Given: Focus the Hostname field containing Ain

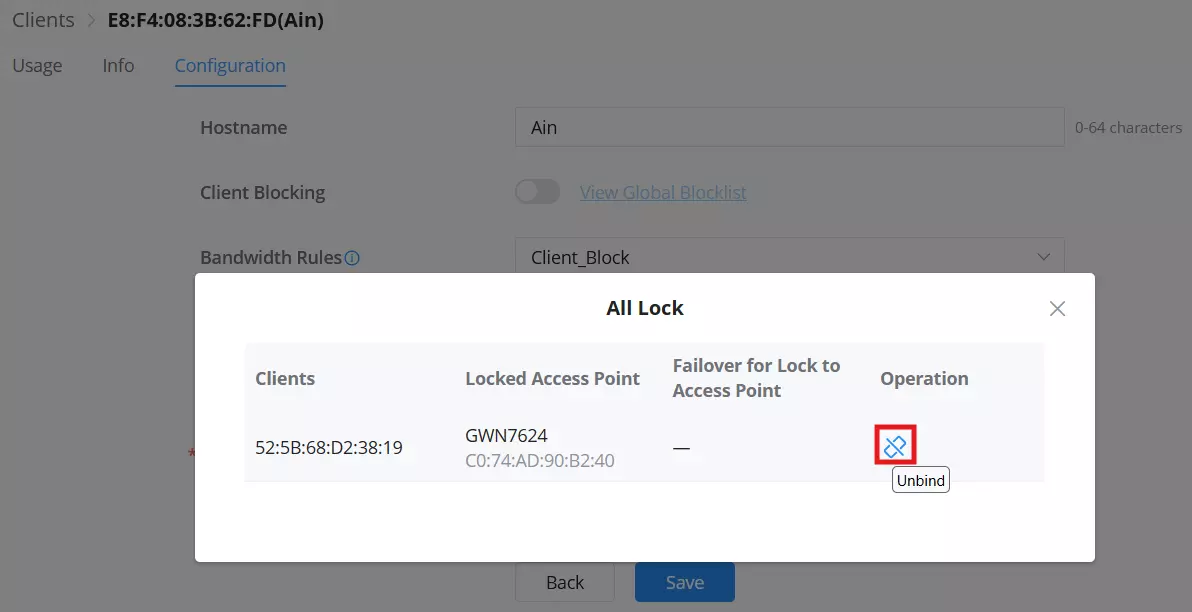Looking at the screenshot, I should (x=789, y=127).
